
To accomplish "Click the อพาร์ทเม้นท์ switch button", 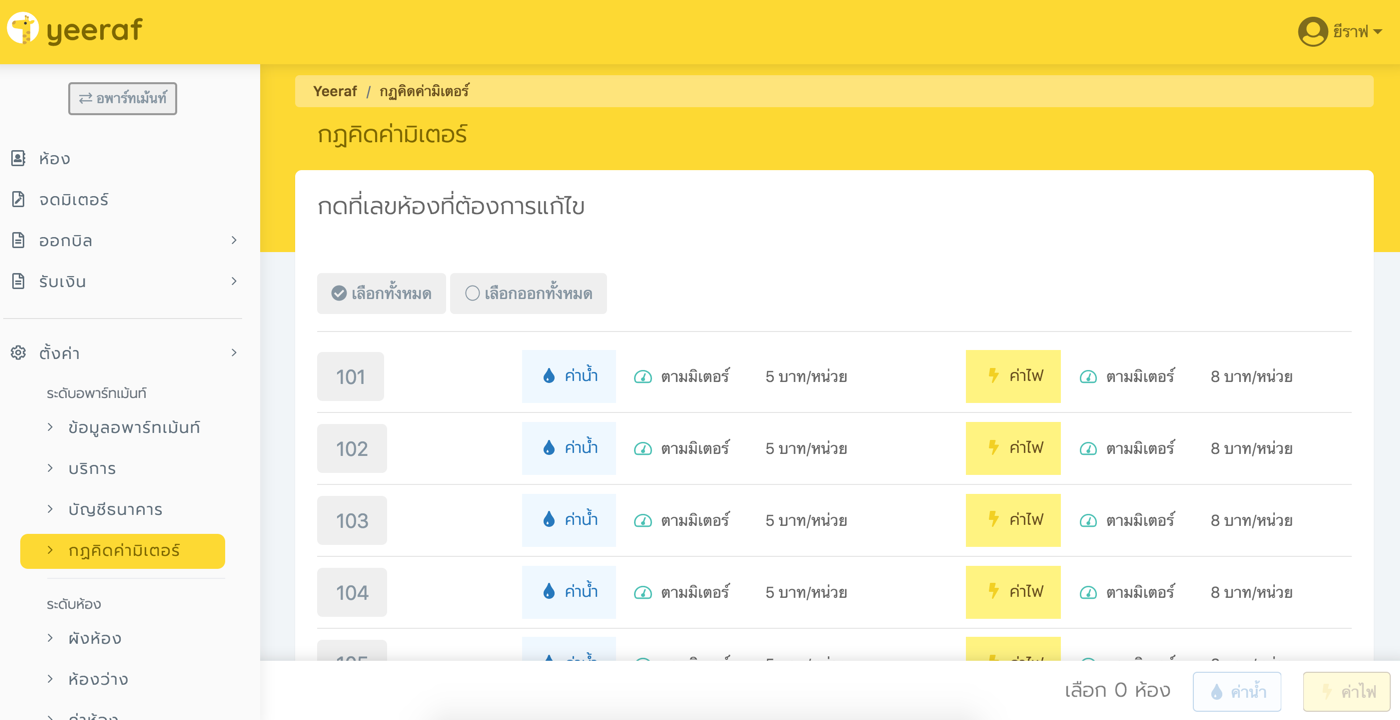I will [123, 98].
